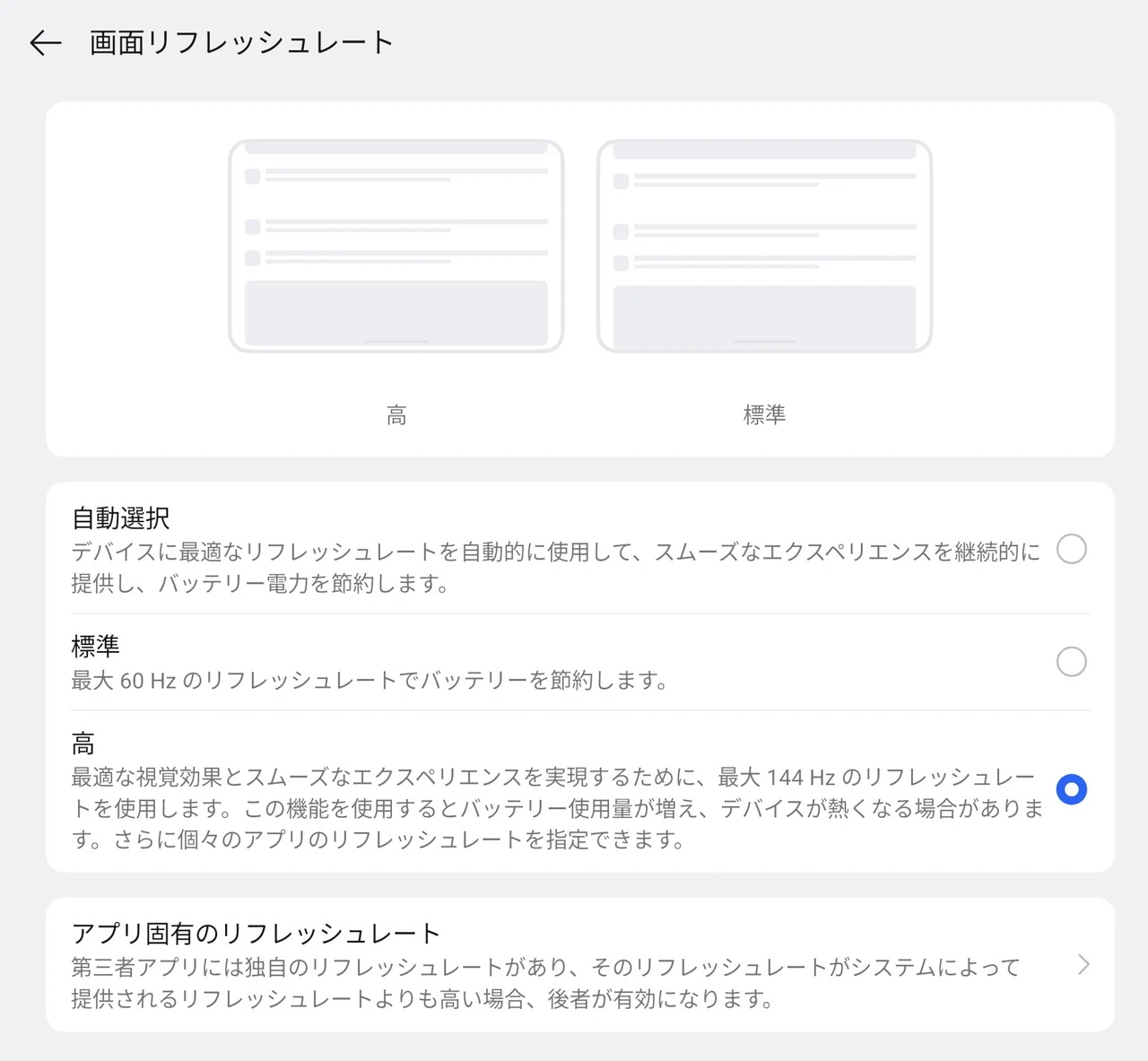Open アプリ固有のリフレッシュレート settings
This screenshot has height=1061, width=1148.
point(257,934)
